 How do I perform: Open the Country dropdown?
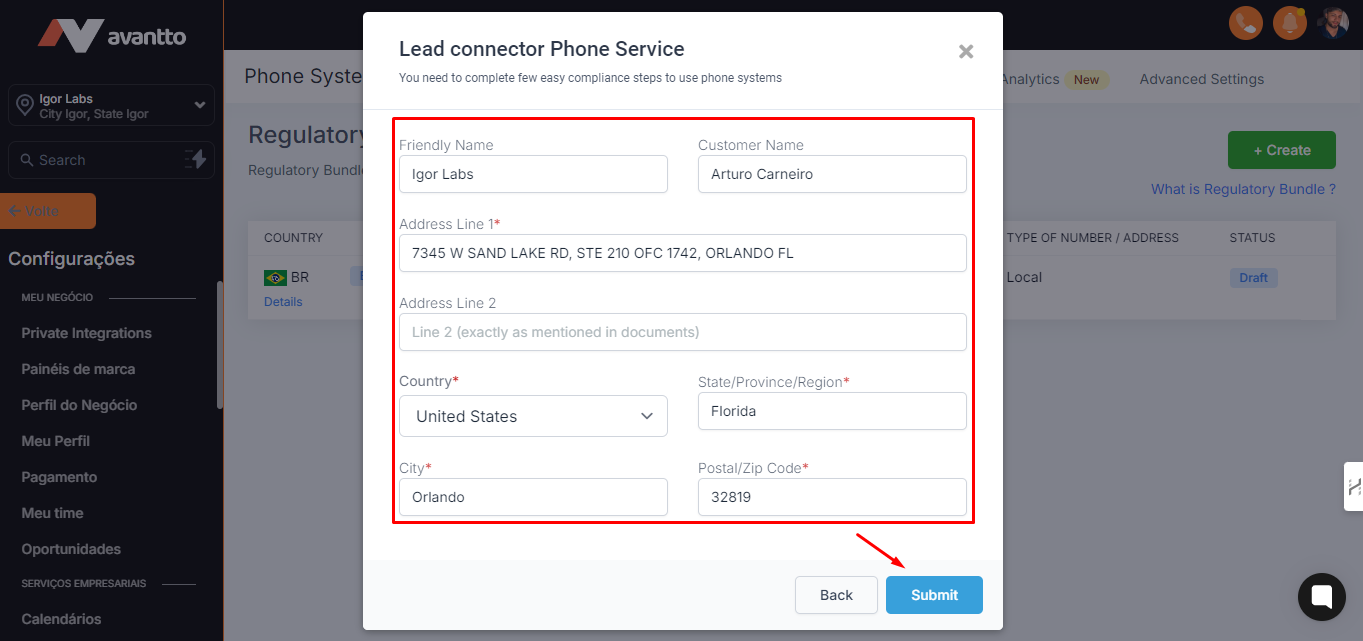[533, 416]
